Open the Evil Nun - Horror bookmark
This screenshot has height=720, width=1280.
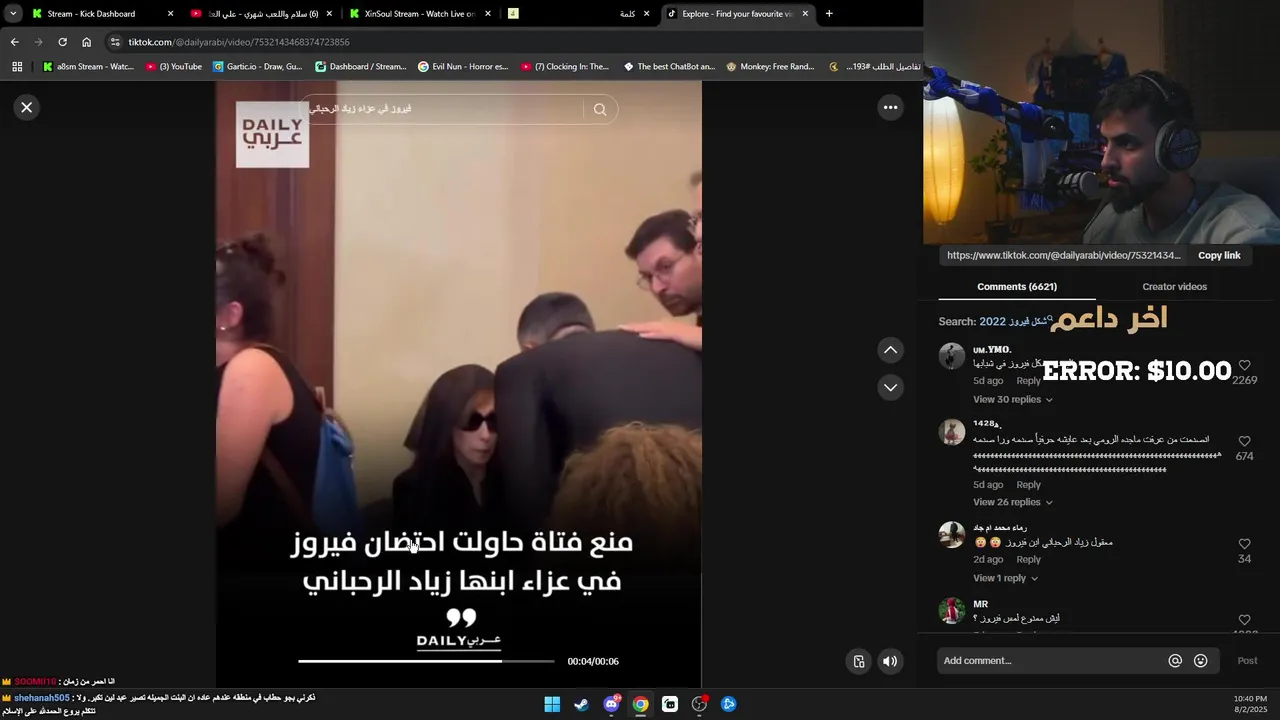(x=463, y=67)
